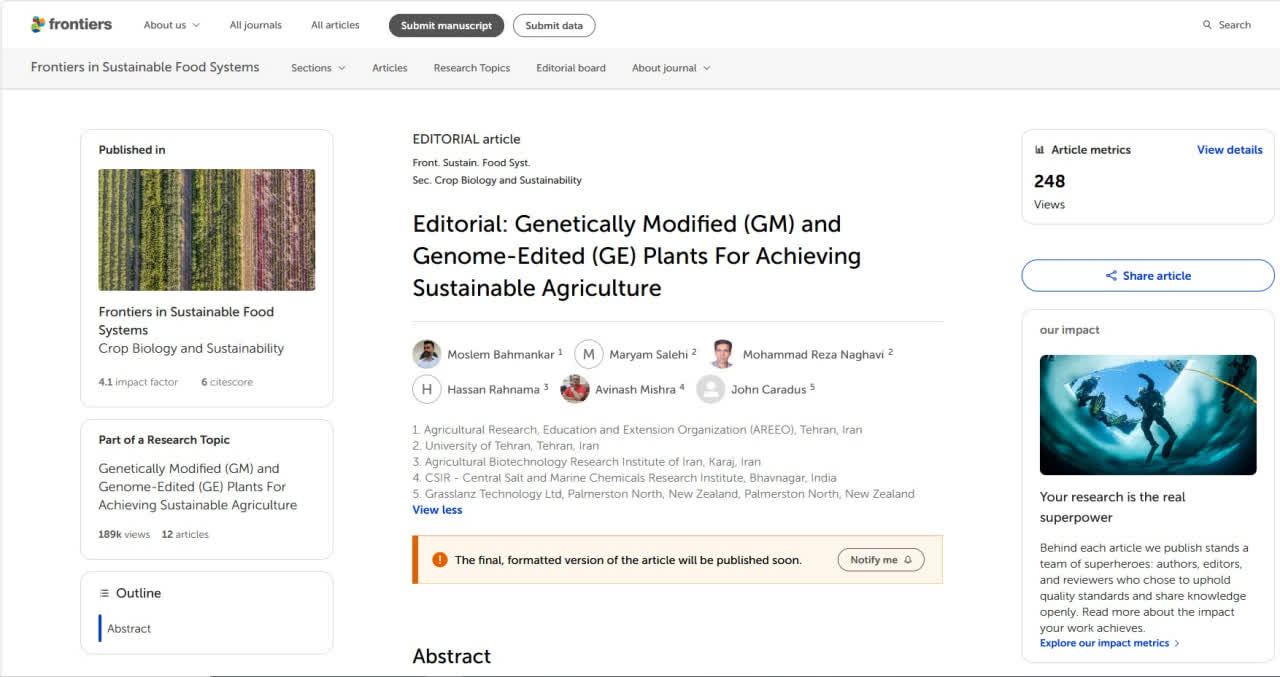
Task: Click the orange warning alert icon
Action: pos(440,560)
